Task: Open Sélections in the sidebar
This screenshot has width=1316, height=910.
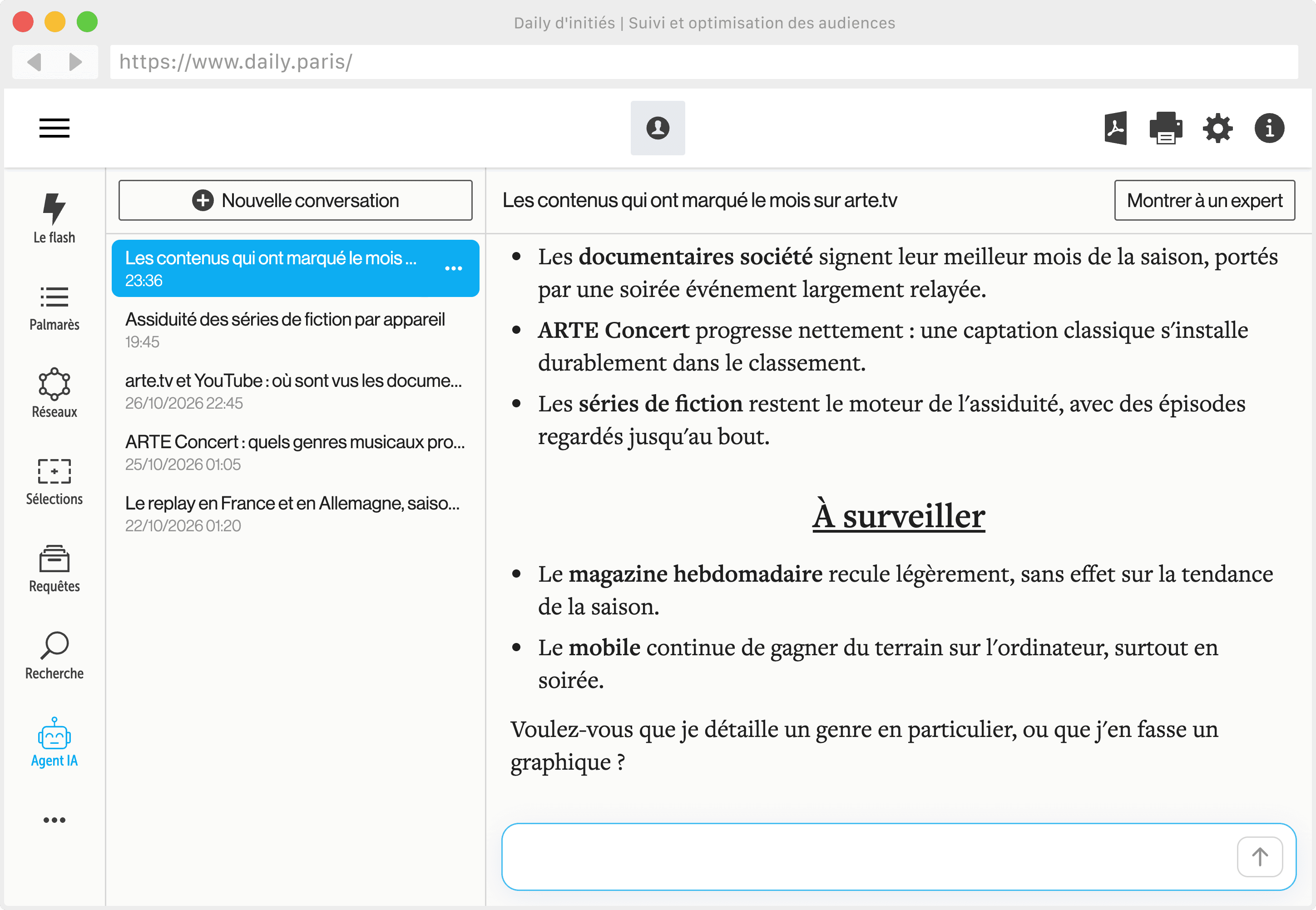Action: 54,482
